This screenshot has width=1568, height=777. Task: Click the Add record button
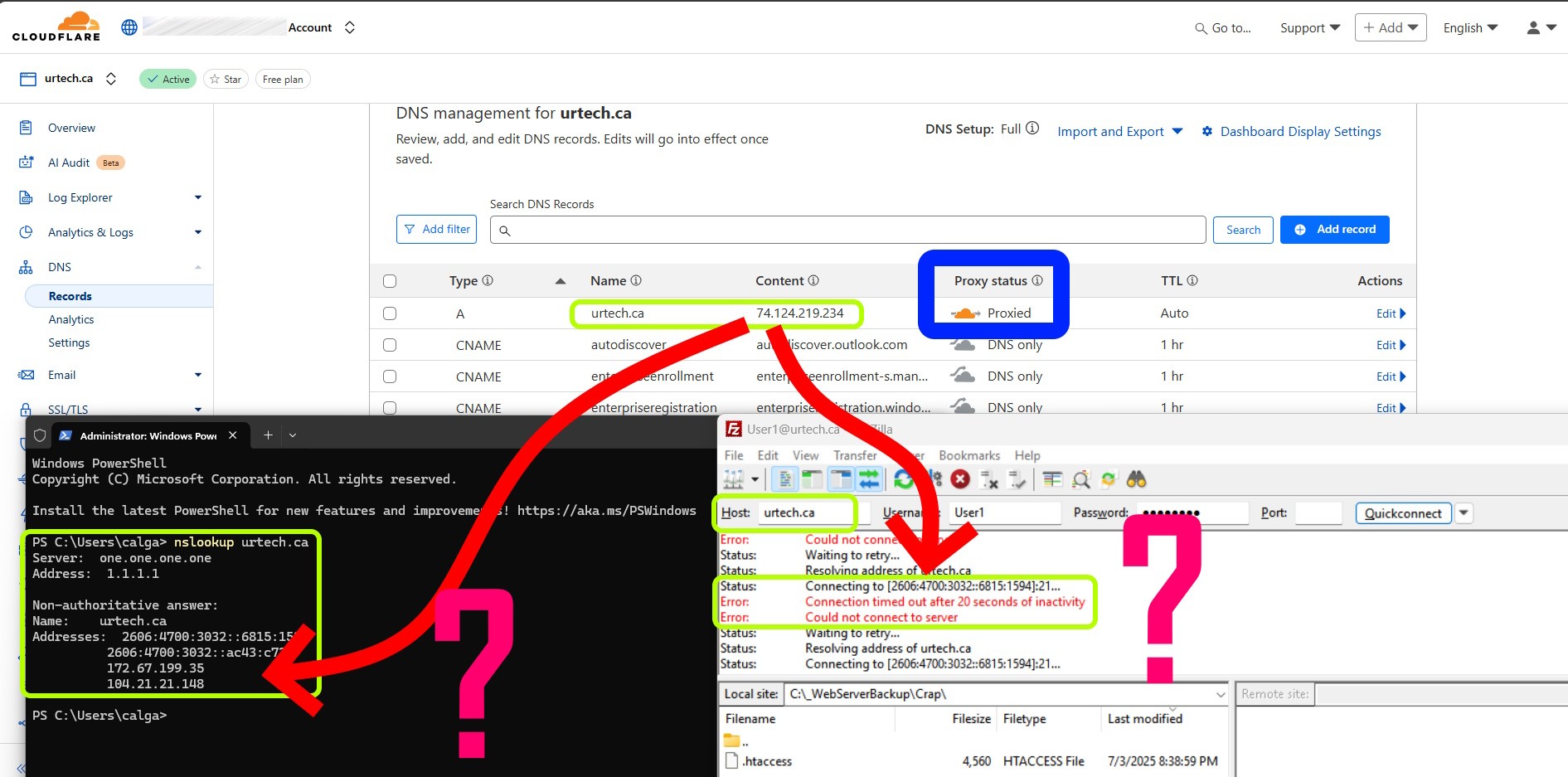[1334, 230]
